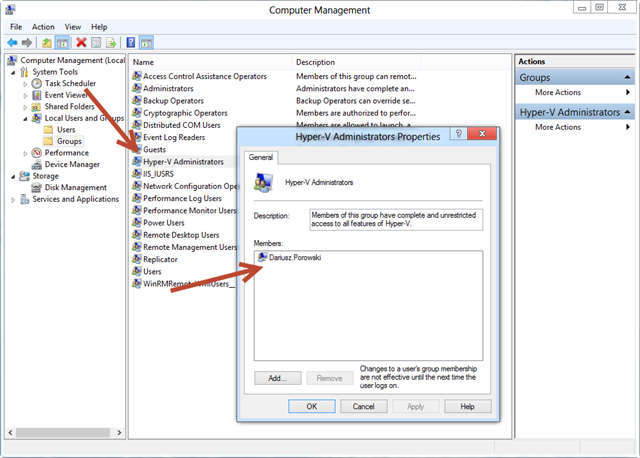The height and width of the screenshot is (458, 640).
Task: Toggle Show/Hide Console Tree toolbar icon
Action: pyautogui.click(x=62, y=42)
